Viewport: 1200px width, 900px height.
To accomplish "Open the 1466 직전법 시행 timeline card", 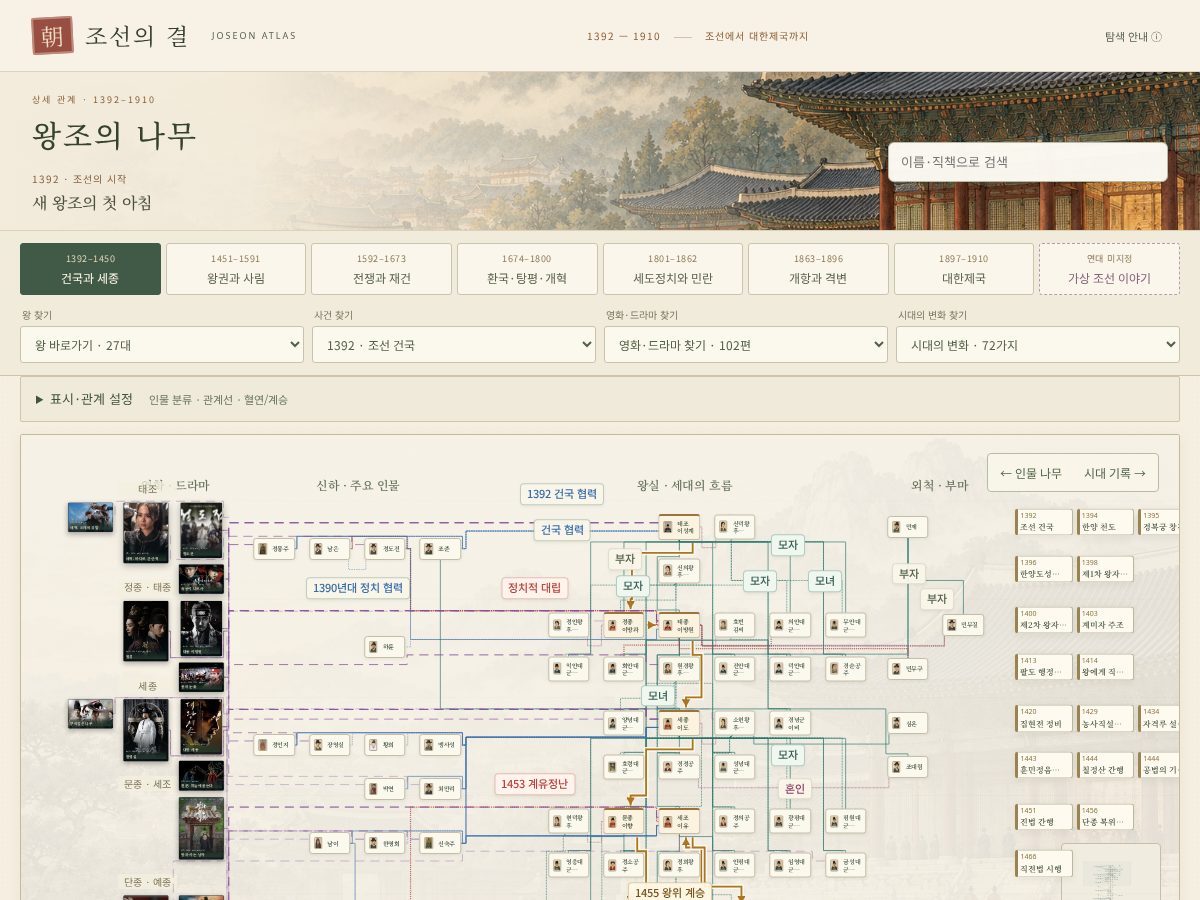I will (1046, 863).
